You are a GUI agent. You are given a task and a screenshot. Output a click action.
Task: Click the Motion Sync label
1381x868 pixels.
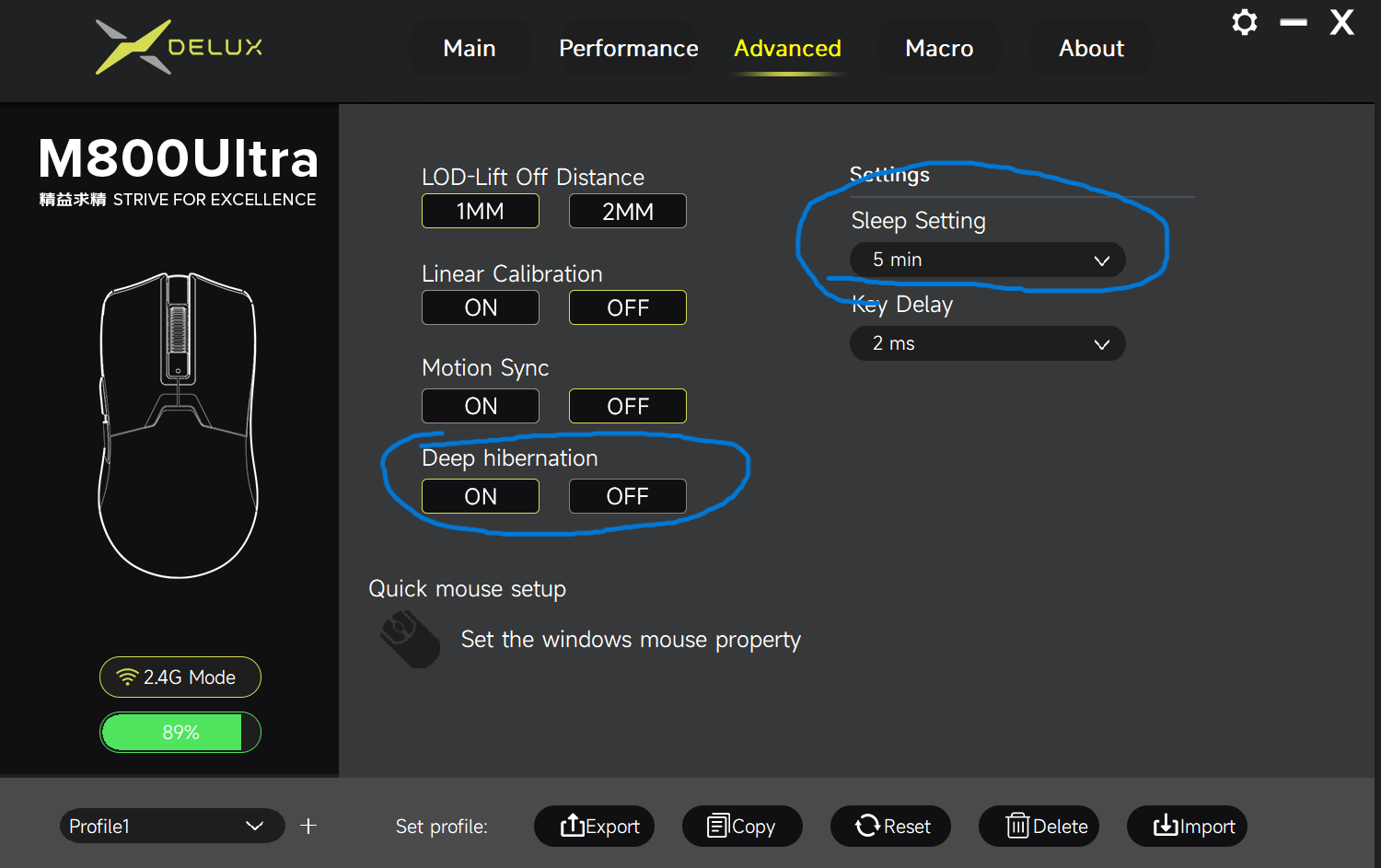(x=485, y=368)
